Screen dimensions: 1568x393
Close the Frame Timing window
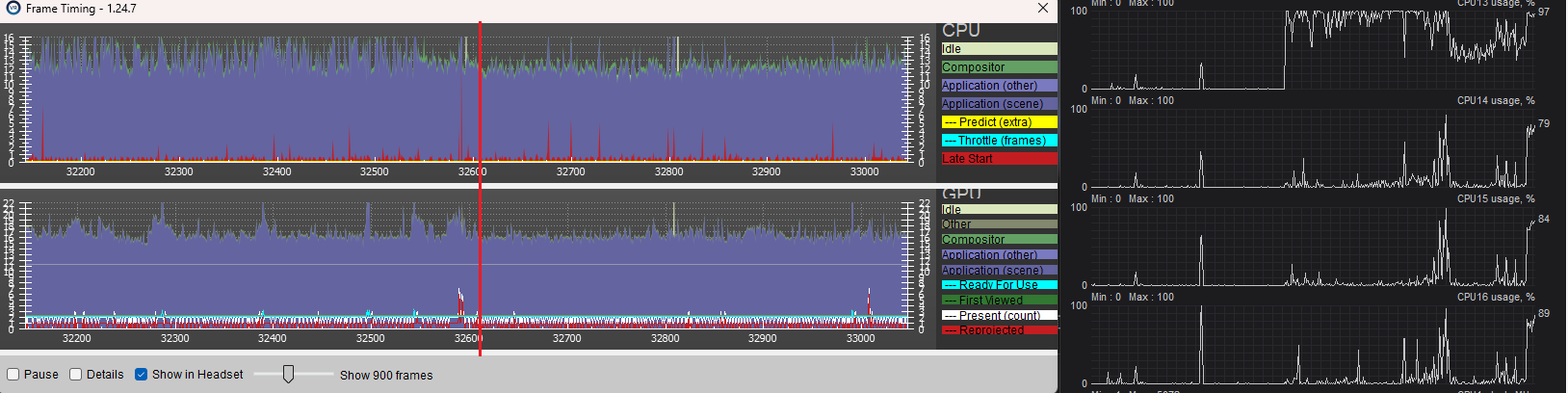point(1043,8)
